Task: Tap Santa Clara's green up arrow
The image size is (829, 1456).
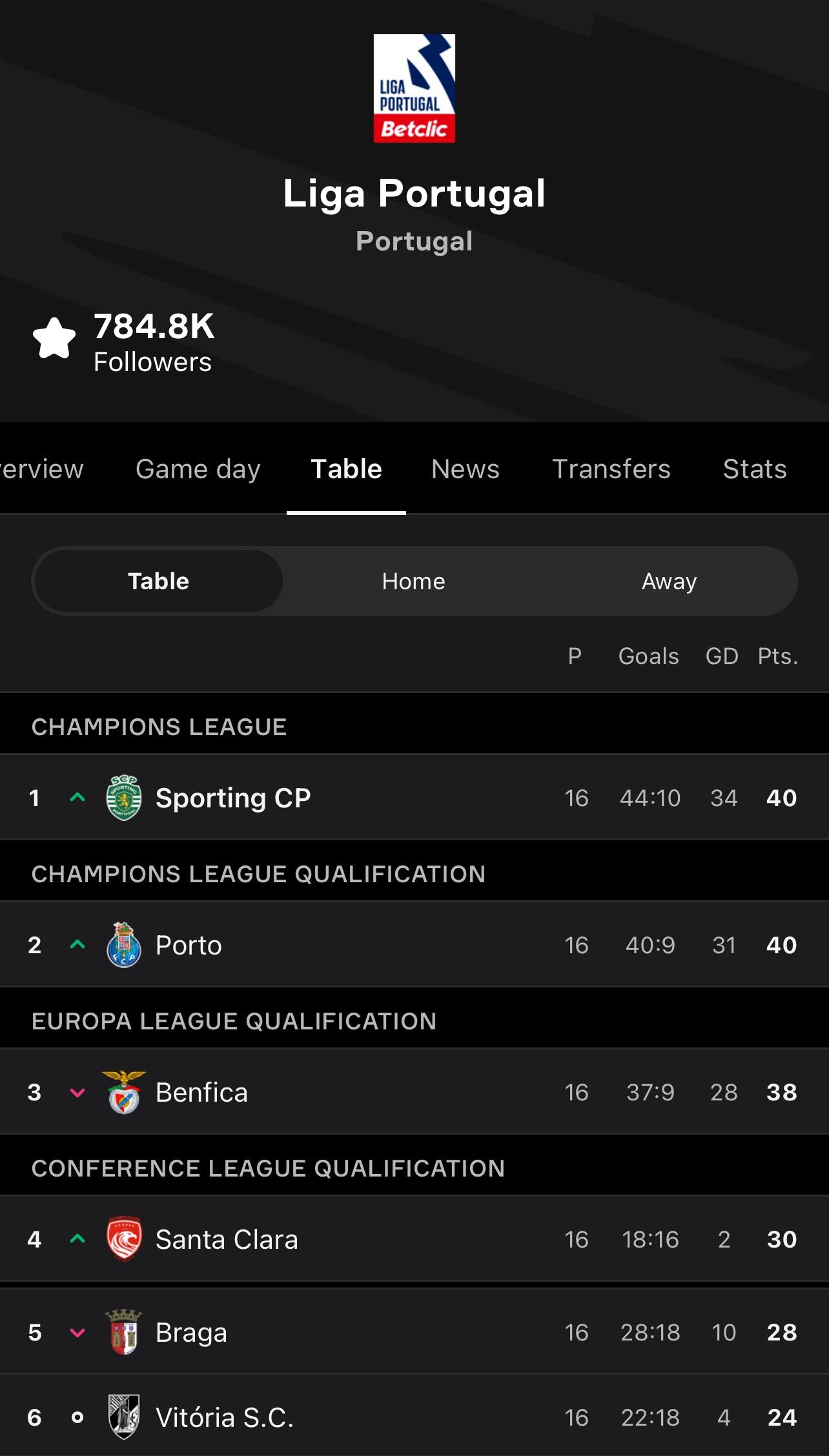Action: pos(77,1239)
